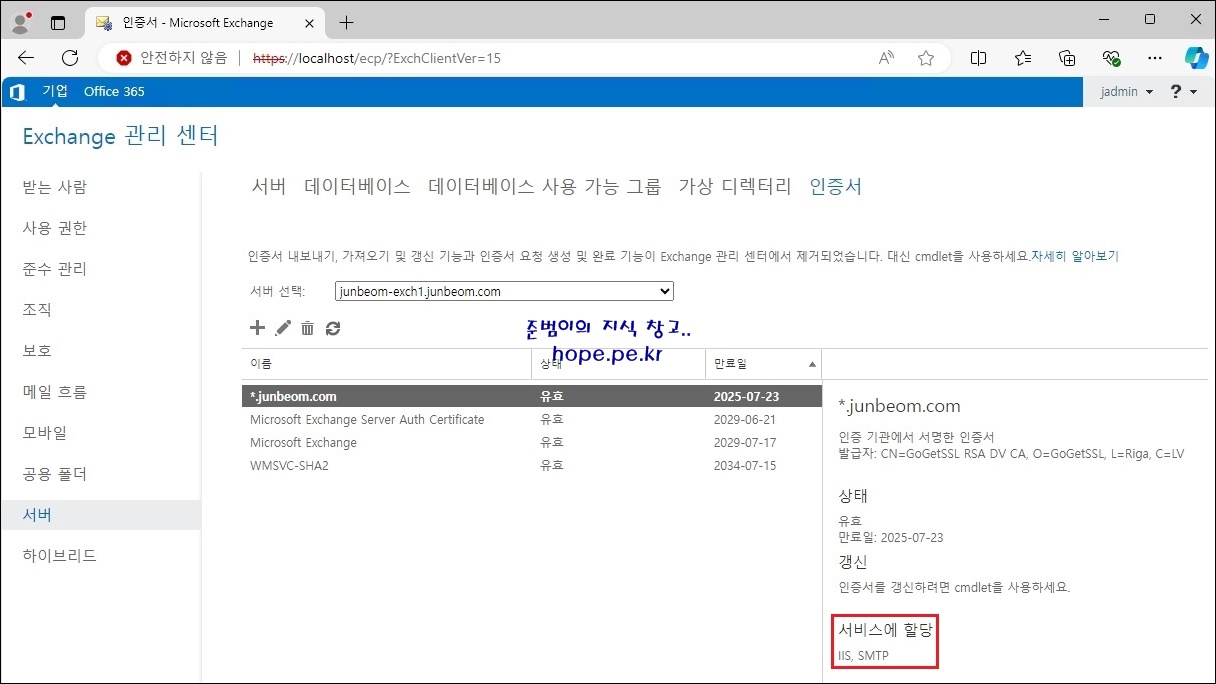This screenshot has height=684, width=1216.
Task: Click the delete trash icon
Action: click(308, 328)
